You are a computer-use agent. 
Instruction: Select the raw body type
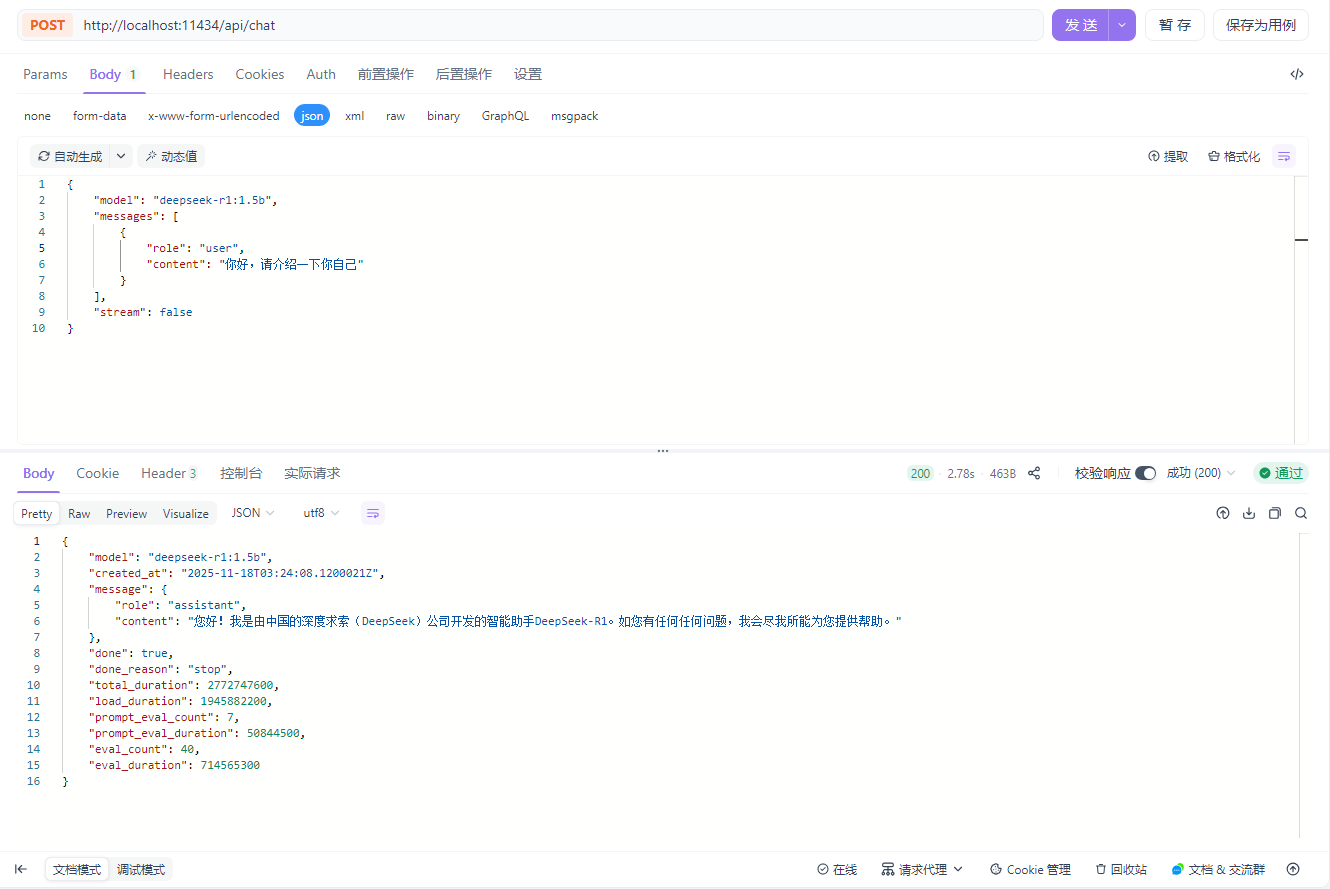[395, 115]
